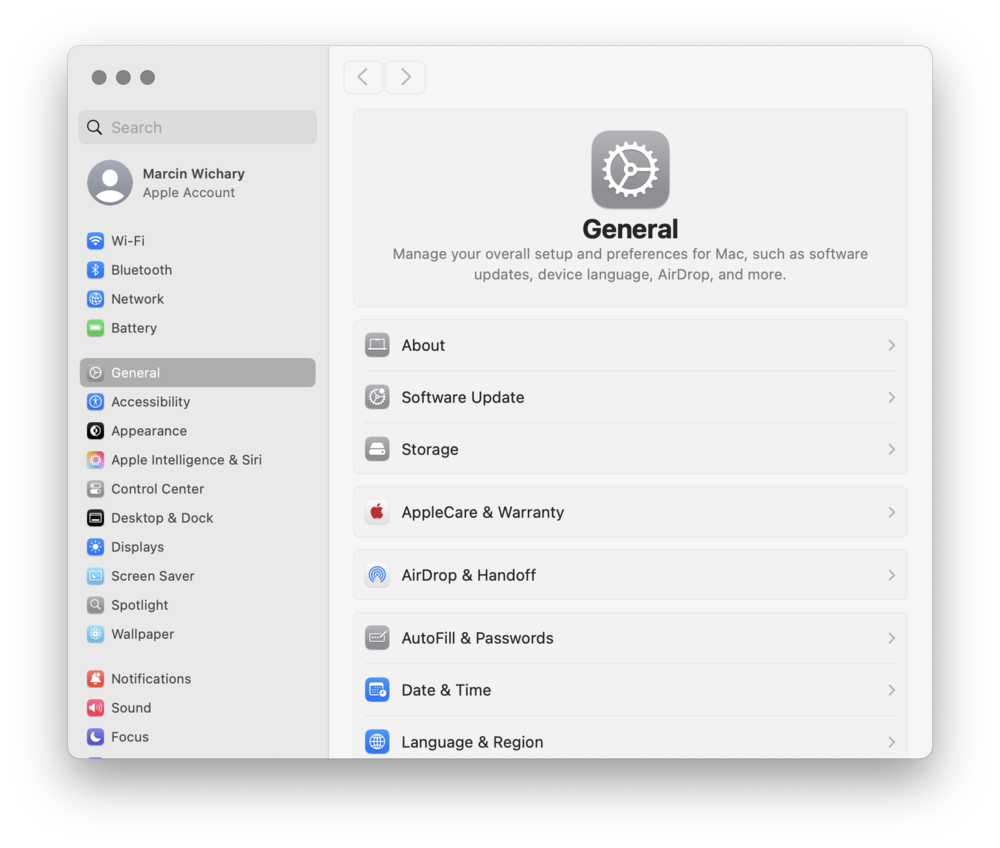This screenshot has height=848, width=1000.
Task: Click the Battery label in sidebar
Action: coord(134,328)
